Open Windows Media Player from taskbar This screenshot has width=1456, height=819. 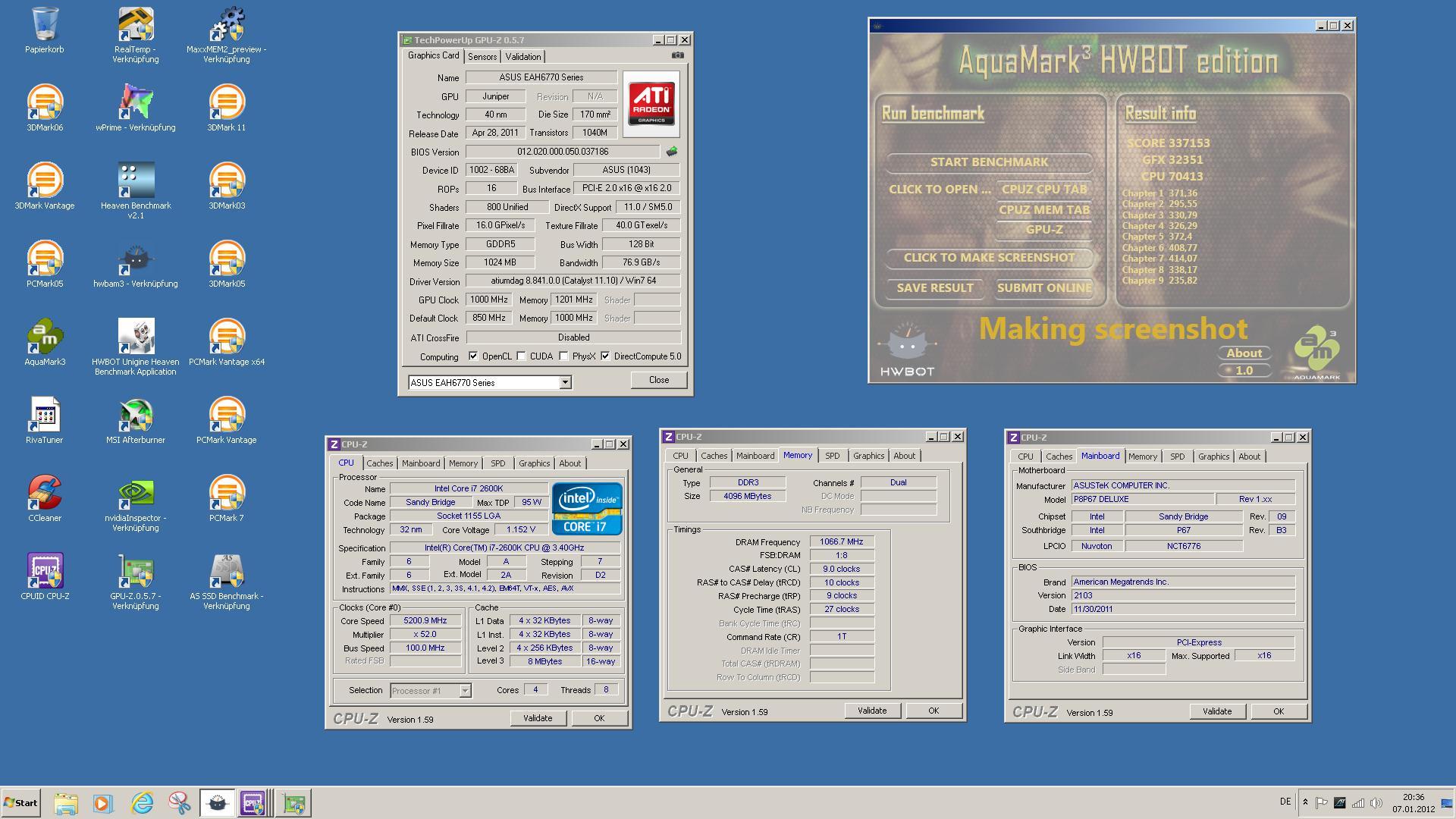tap(103, 803)
